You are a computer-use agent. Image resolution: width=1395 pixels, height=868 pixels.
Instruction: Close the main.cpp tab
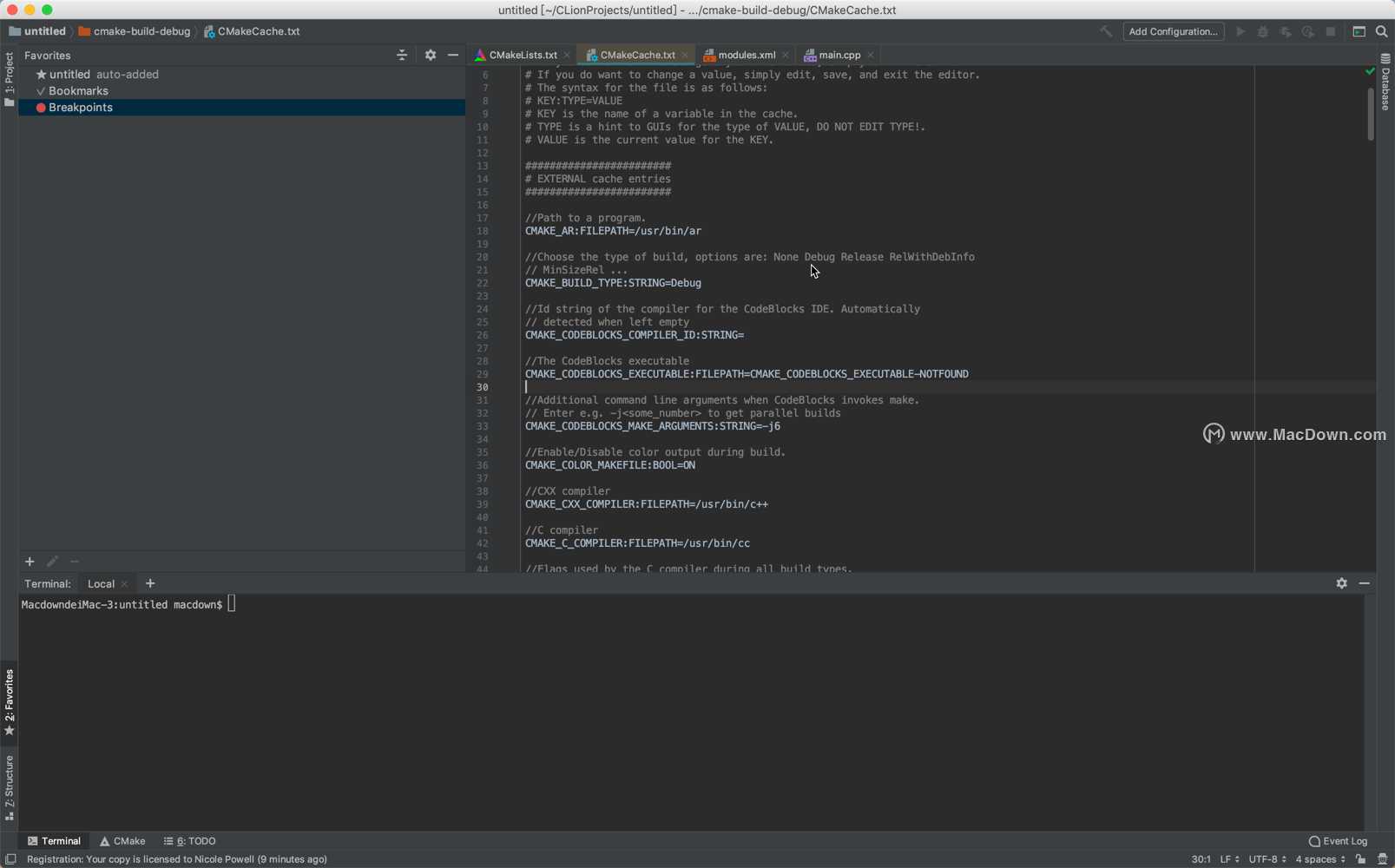tap(871, 55)
